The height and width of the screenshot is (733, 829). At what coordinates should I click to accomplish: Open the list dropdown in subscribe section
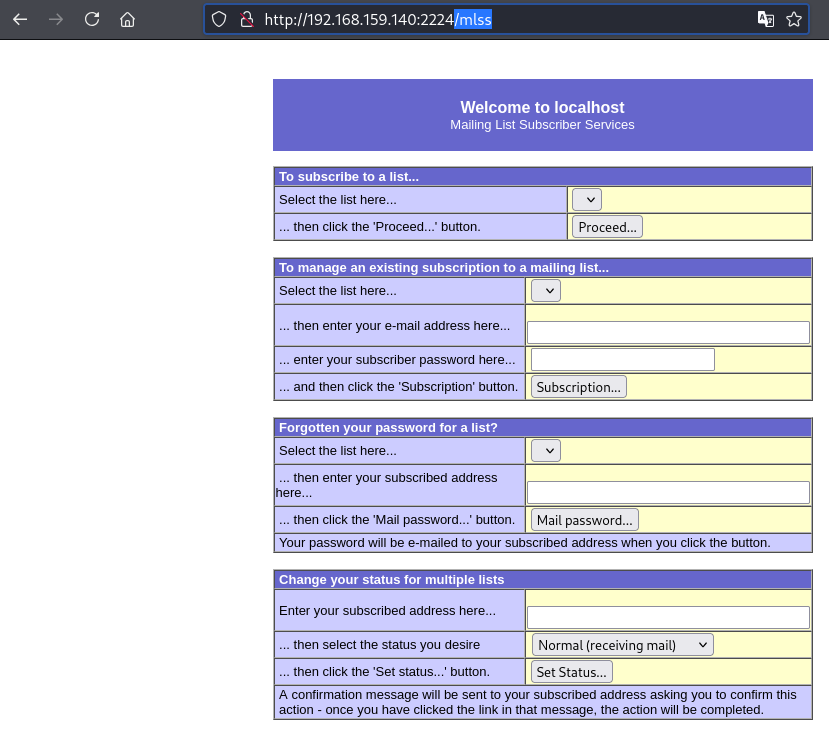[x=586, y=200]
